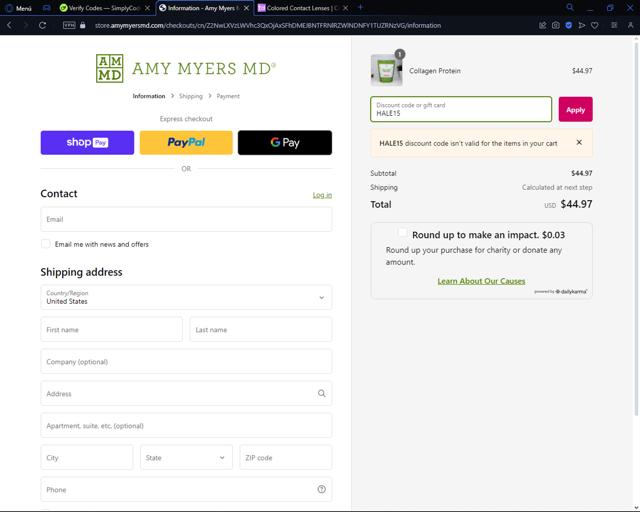The height and width of the screenshot is (512, 640).
Task: Click the edit/share page icon in address bar
Action: pyautogui.click(x=542, y=25)
